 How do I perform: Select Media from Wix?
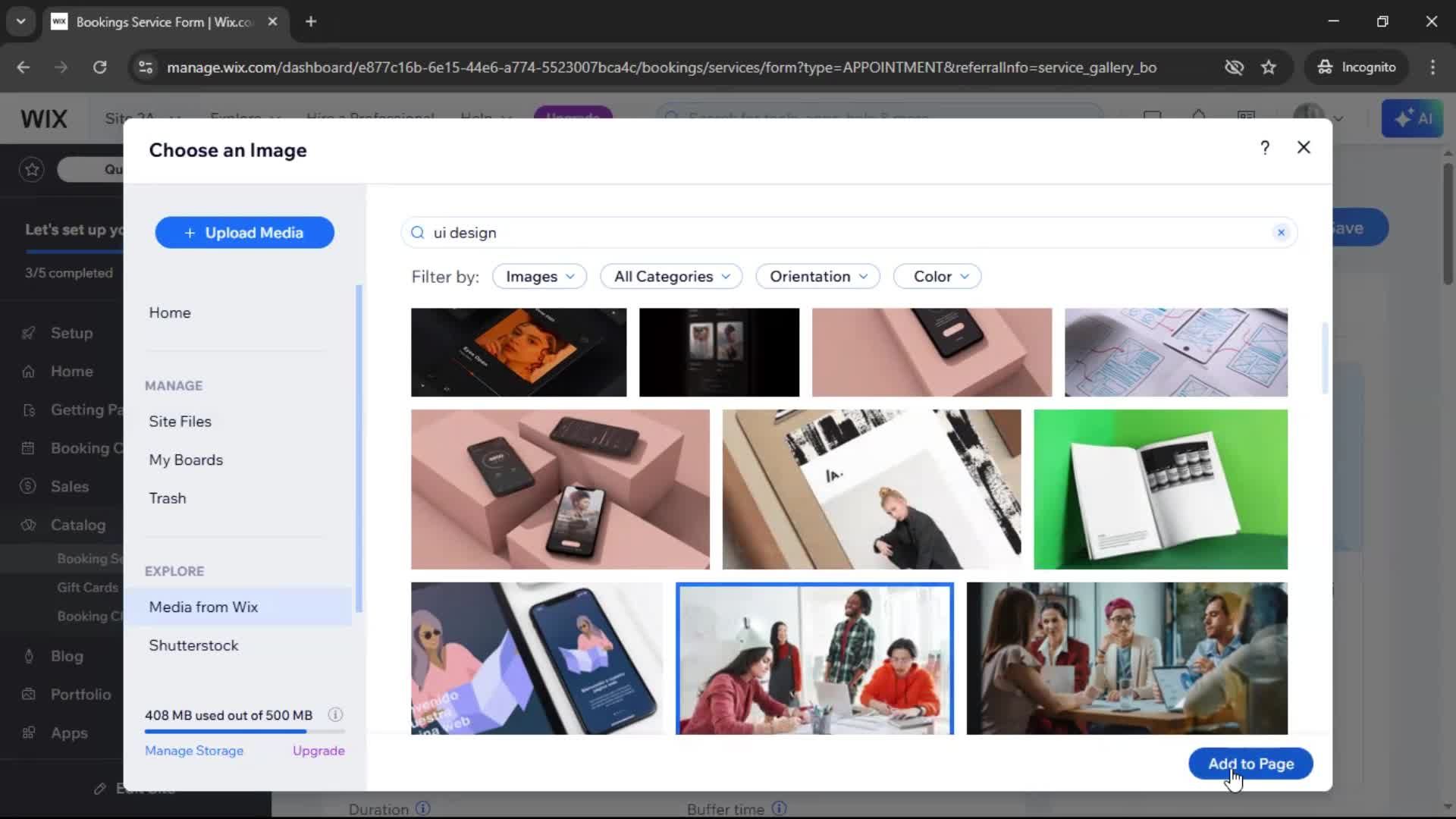click(239, 607)
